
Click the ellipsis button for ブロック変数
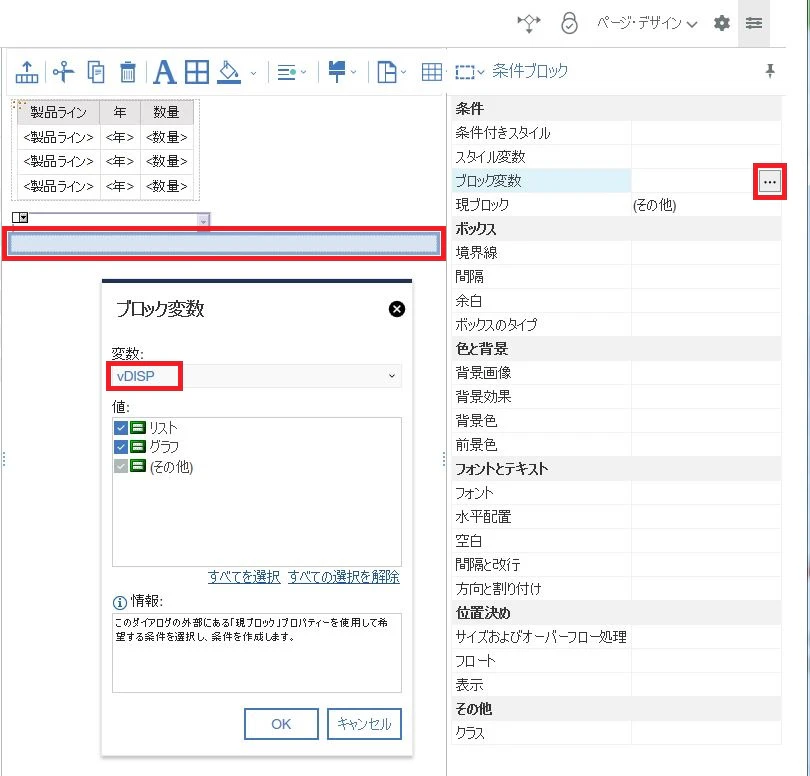point(770,182)
